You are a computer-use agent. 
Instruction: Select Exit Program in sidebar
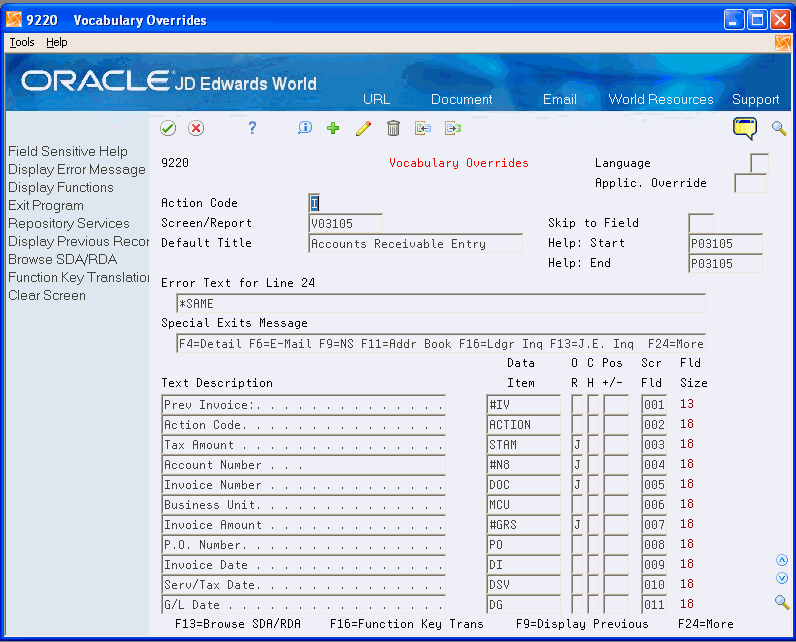click(x=46, y=206)
